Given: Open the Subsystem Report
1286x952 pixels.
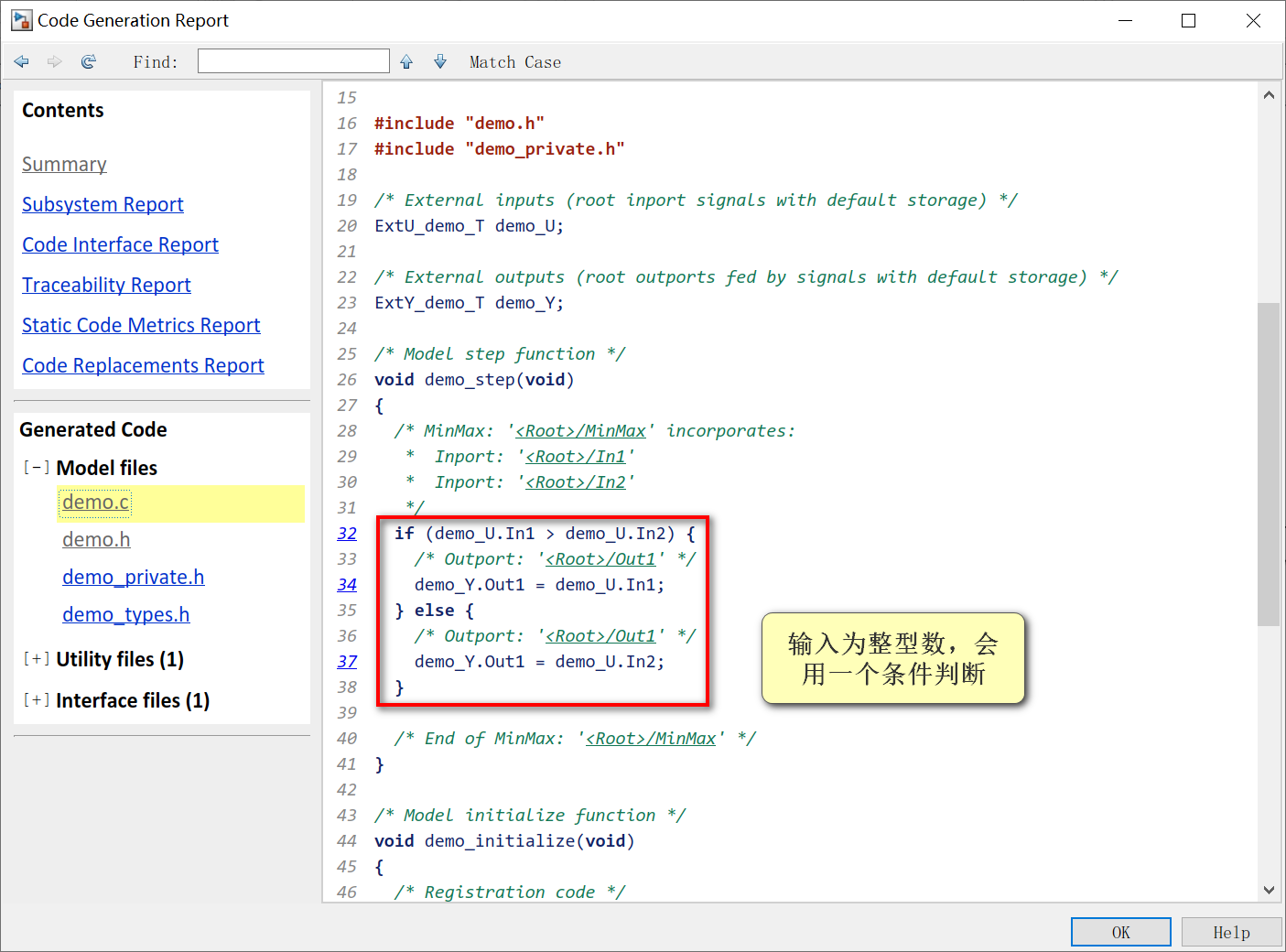Looking at the screenshot, I should pyautogui.click(x=103, y=204).
